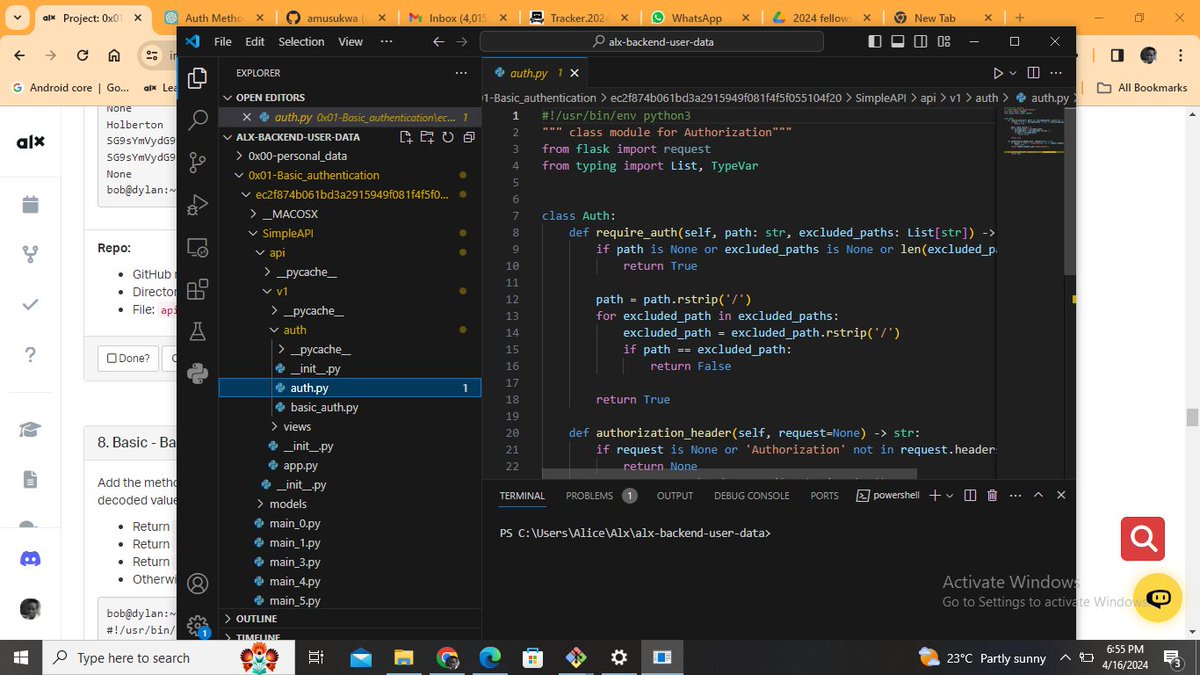
Task: Open the Manage gear in VS Code
Action: tap(198, 625)
